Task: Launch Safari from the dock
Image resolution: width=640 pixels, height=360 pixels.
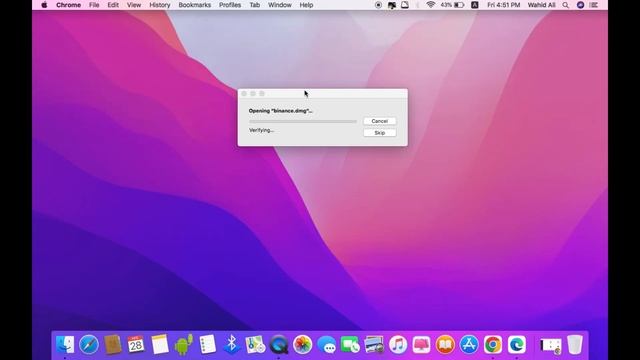Action: (x=89, y=344)
